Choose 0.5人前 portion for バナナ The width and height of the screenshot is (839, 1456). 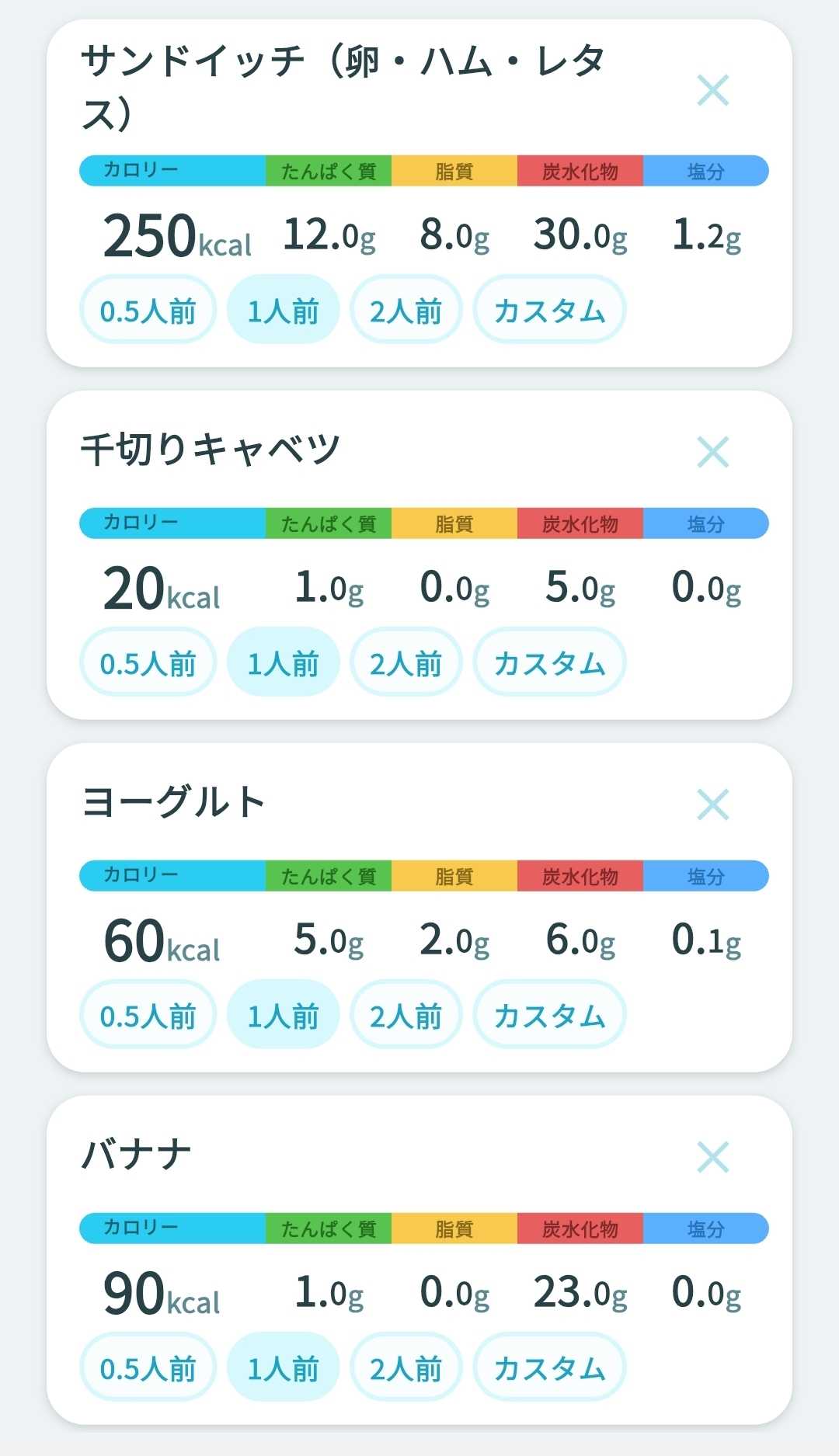coord(148,1367)
